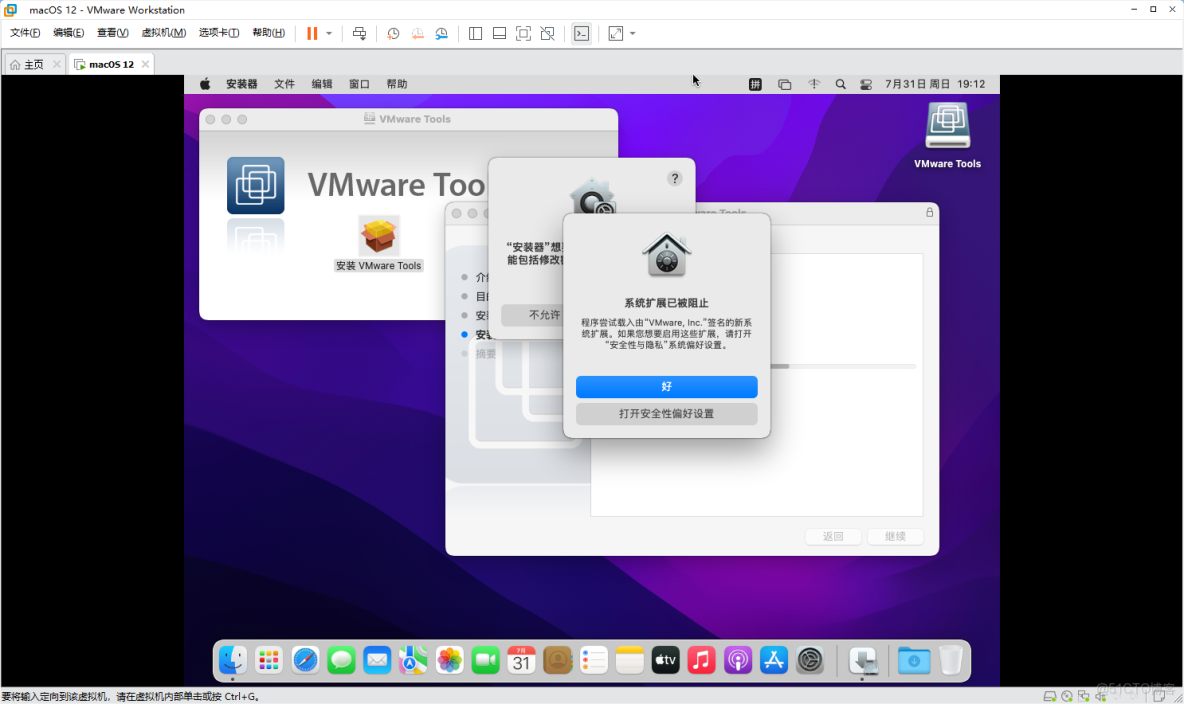The image size is (1184, 704).
Task: Open Messages from the Dock
Action: click(341, 660)
